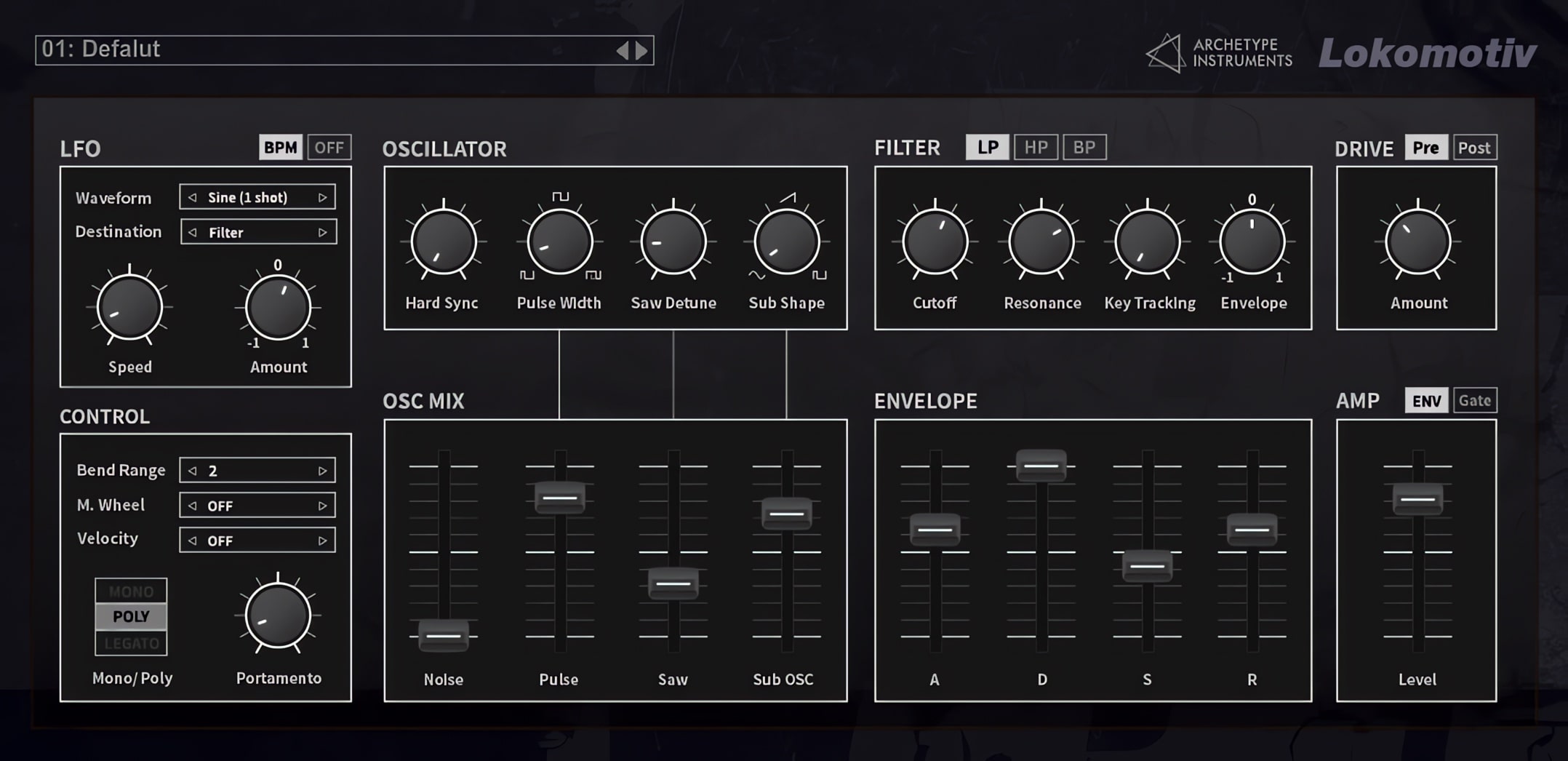Click the envelope Release (R) fader
This screenshot has width=1568, height=761.
[1252, 530]
